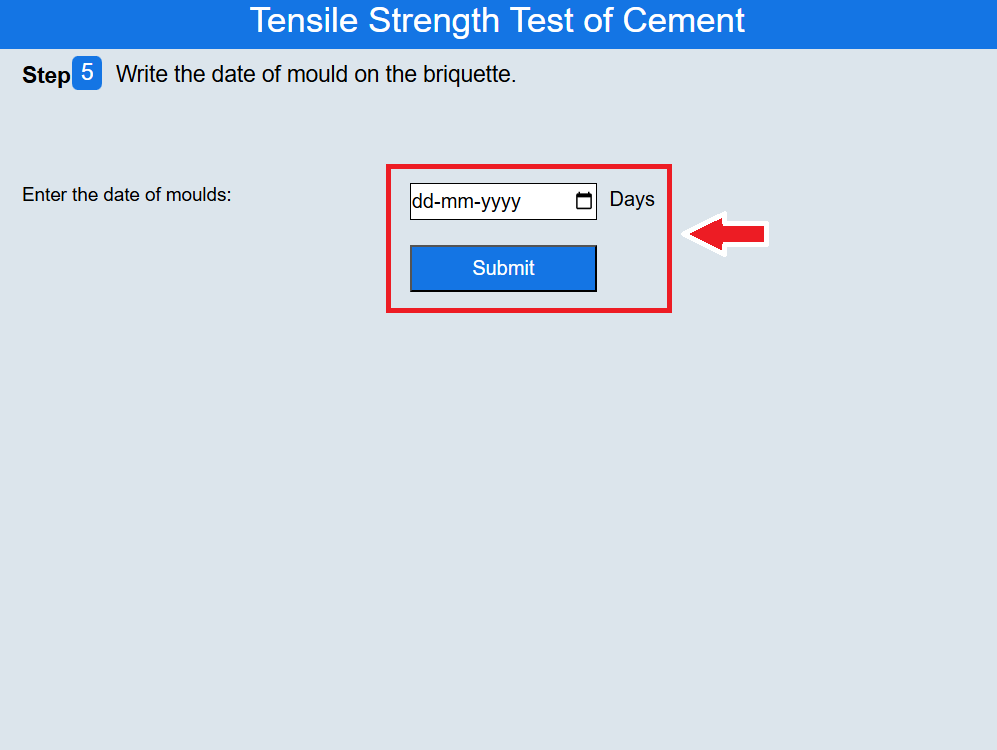Click the Days label beside the date field
This screenshot has height=750, width=997.
coord(632,199)
